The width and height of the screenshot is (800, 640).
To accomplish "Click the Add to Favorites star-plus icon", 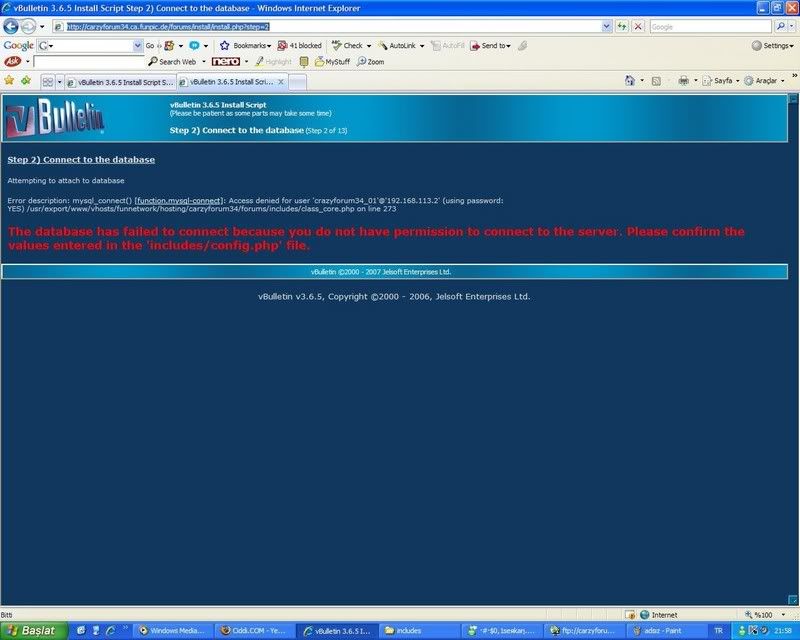I will 26,81.
